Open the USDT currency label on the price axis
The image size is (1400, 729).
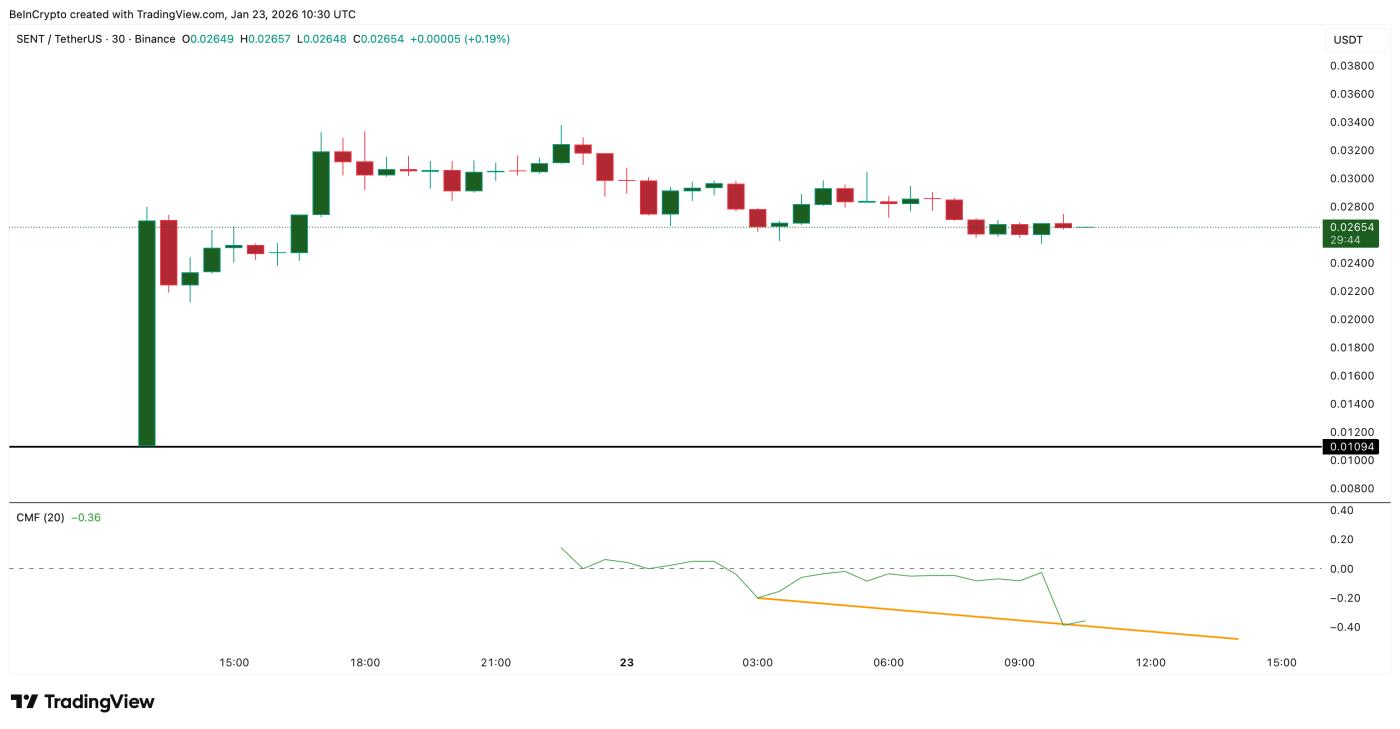pos(1346,40)
